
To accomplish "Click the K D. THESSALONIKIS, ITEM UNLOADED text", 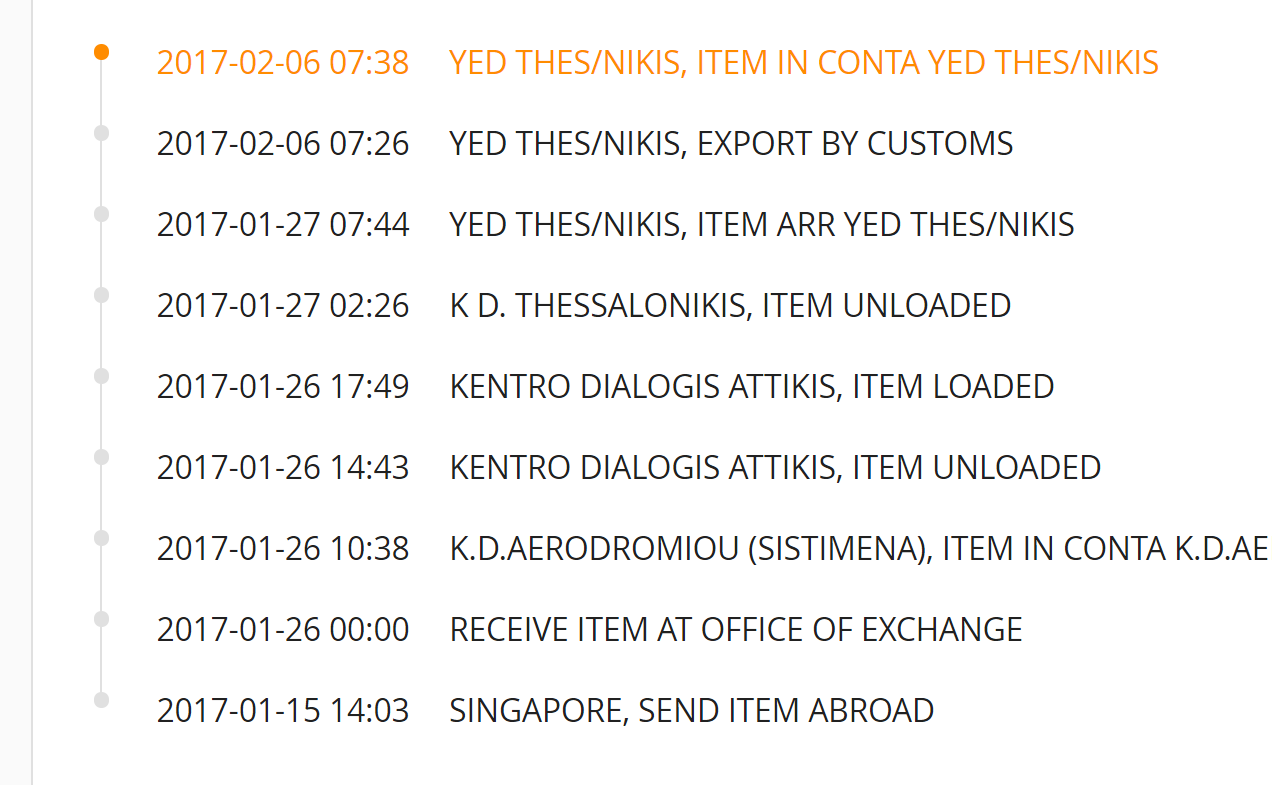I will 730,306.
